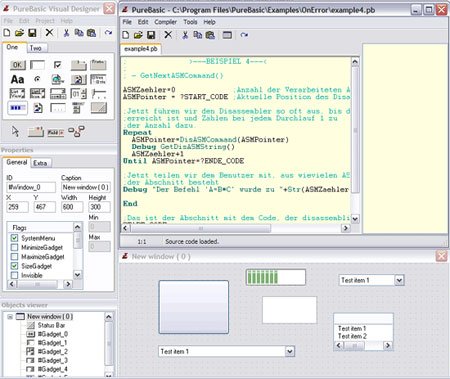This screenshot has height=379, width=450.
Task: Save source with PureBasic toolbar floppy icon
Action: coord(151,35)
